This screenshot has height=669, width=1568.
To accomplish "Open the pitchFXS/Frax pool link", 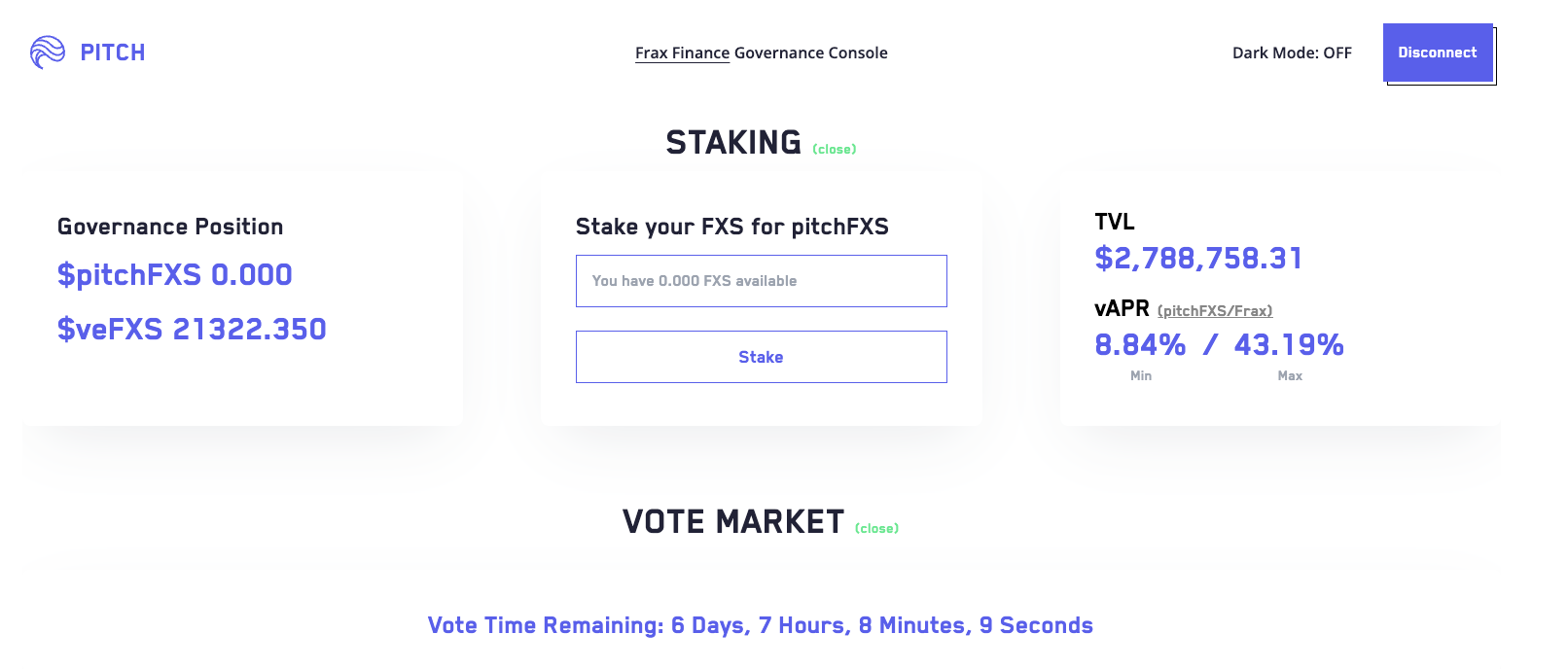I will [x=1215, y=311].
